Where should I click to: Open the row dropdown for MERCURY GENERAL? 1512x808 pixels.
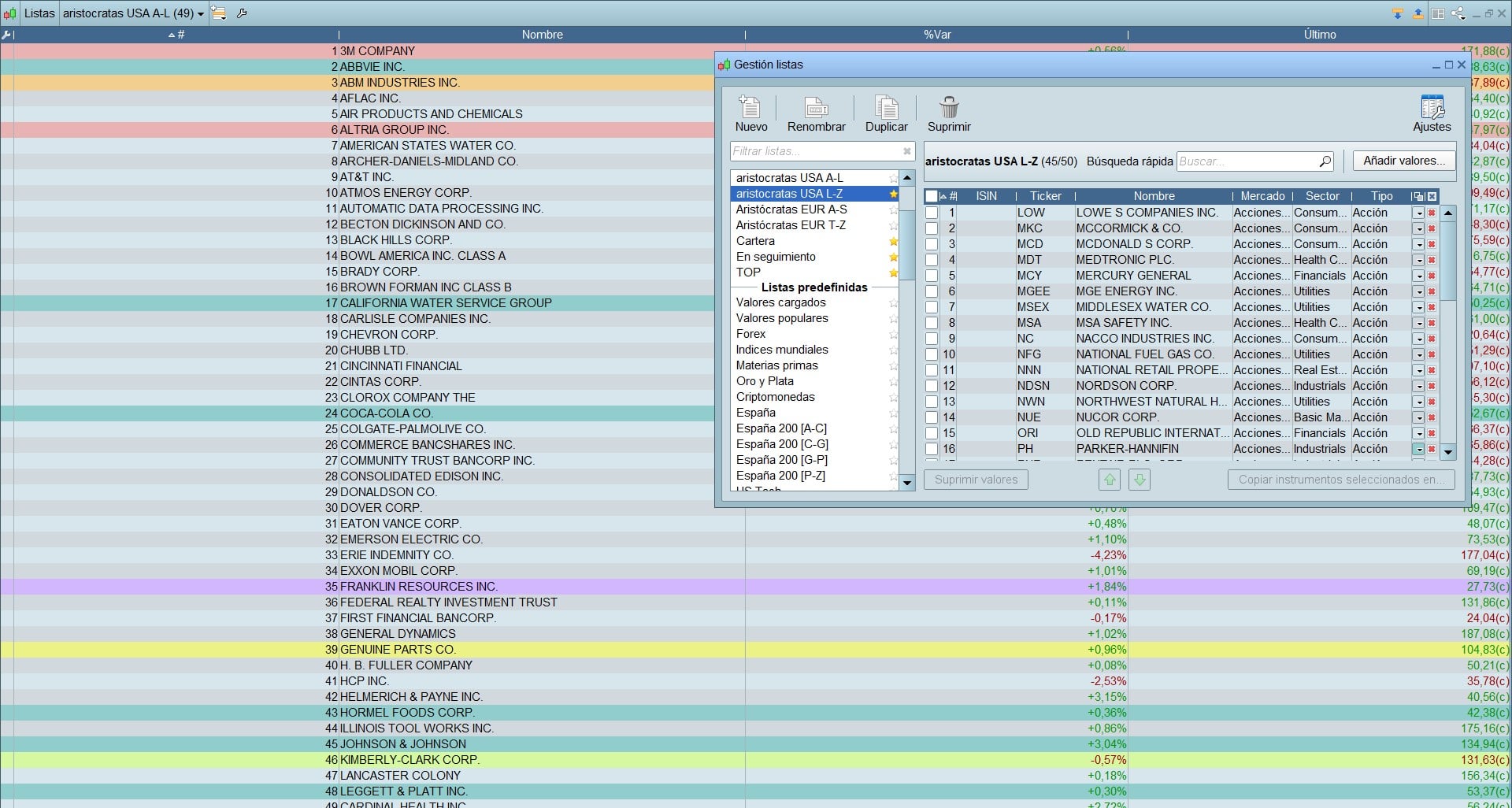click(1418, 276)
